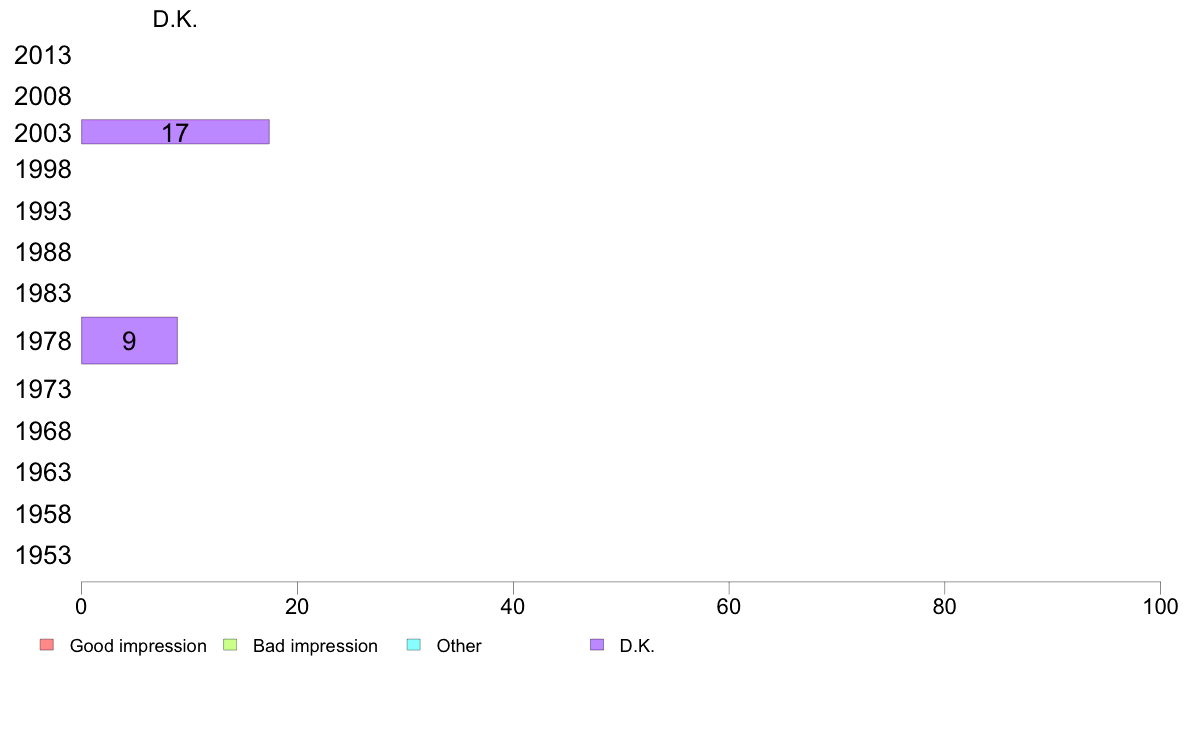This screenshot has height=736, width=1188.
Task: Click the 60 tick on the x-axis
Action: click(729, 606)
